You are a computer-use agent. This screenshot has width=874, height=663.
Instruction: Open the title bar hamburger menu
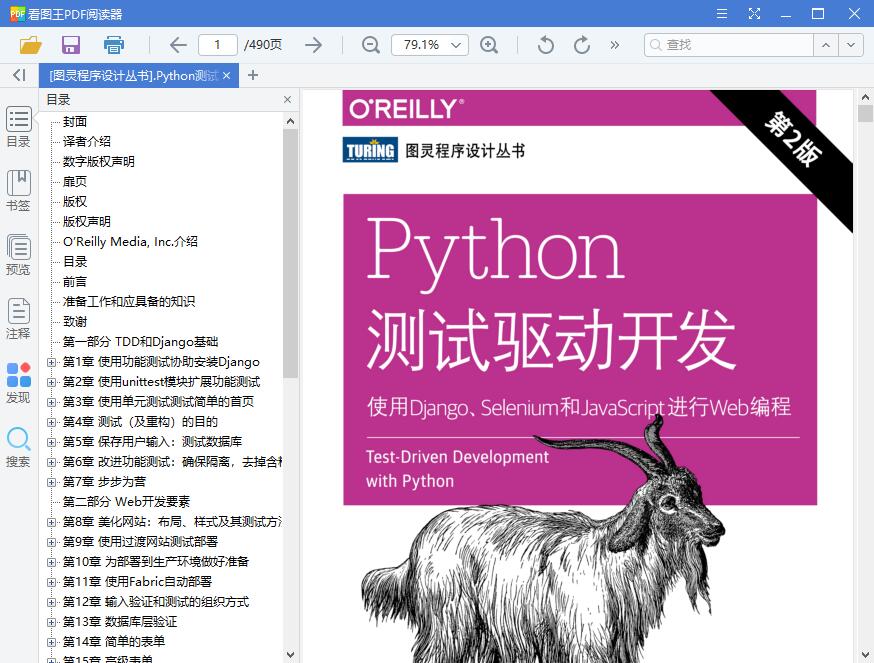[722, 13]
